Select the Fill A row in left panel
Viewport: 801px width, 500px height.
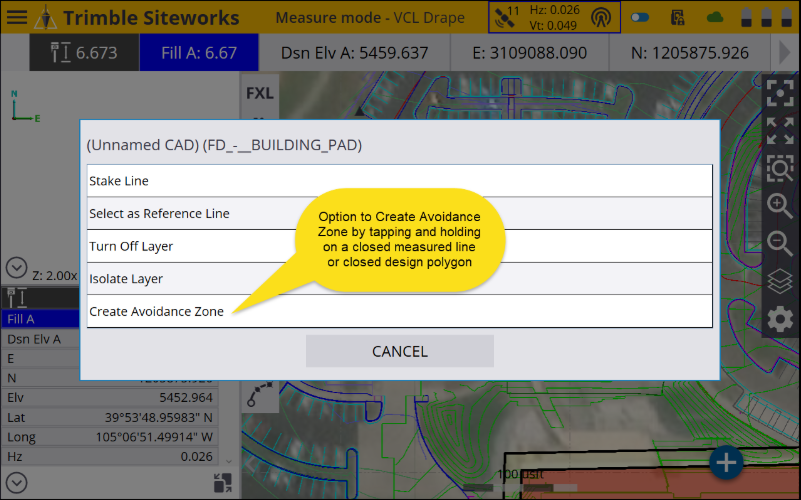click(41, 319)
